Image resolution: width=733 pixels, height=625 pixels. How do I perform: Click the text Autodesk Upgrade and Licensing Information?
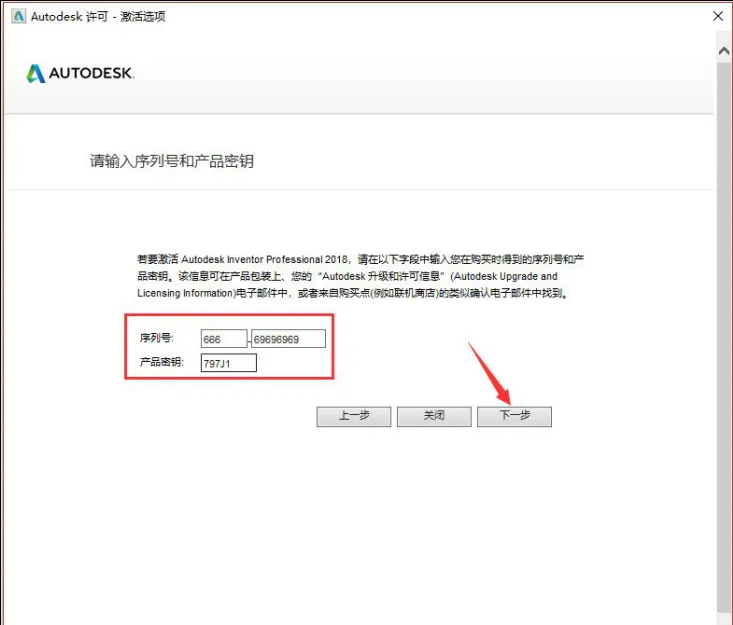pyautogui.click(x=347, y=285)
